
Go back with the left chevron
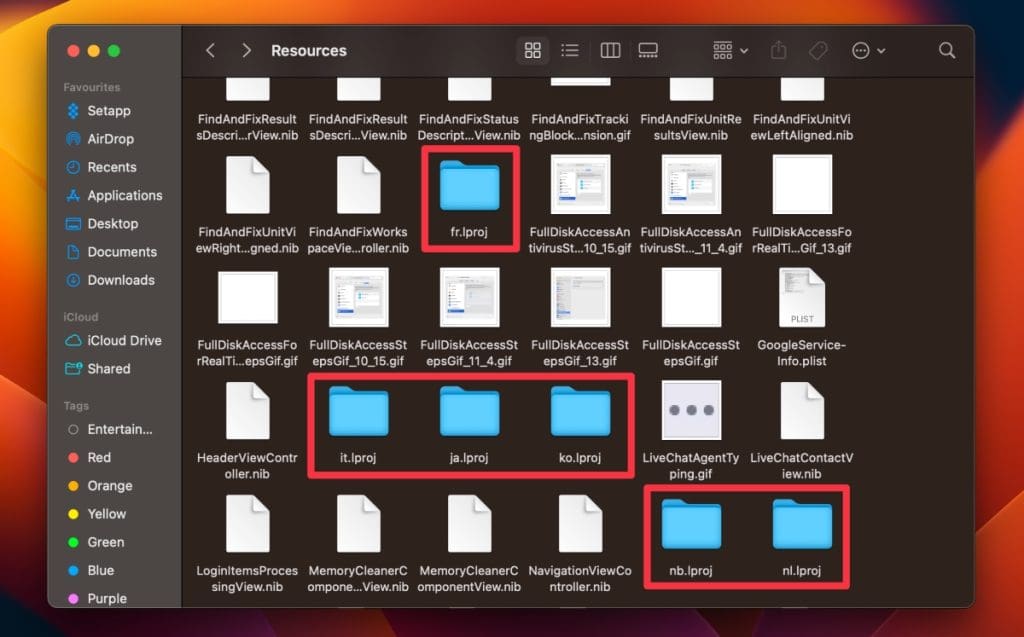point(210,50)
